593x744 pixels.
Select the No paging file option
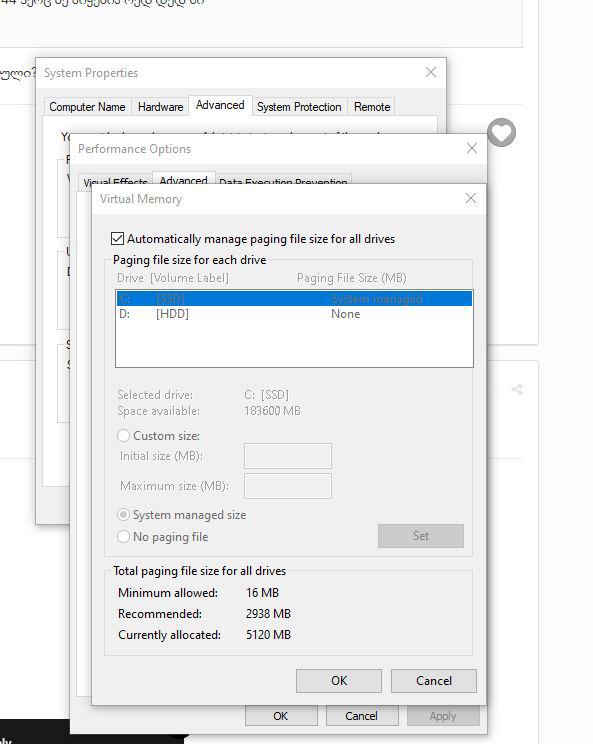pos(123,537)
